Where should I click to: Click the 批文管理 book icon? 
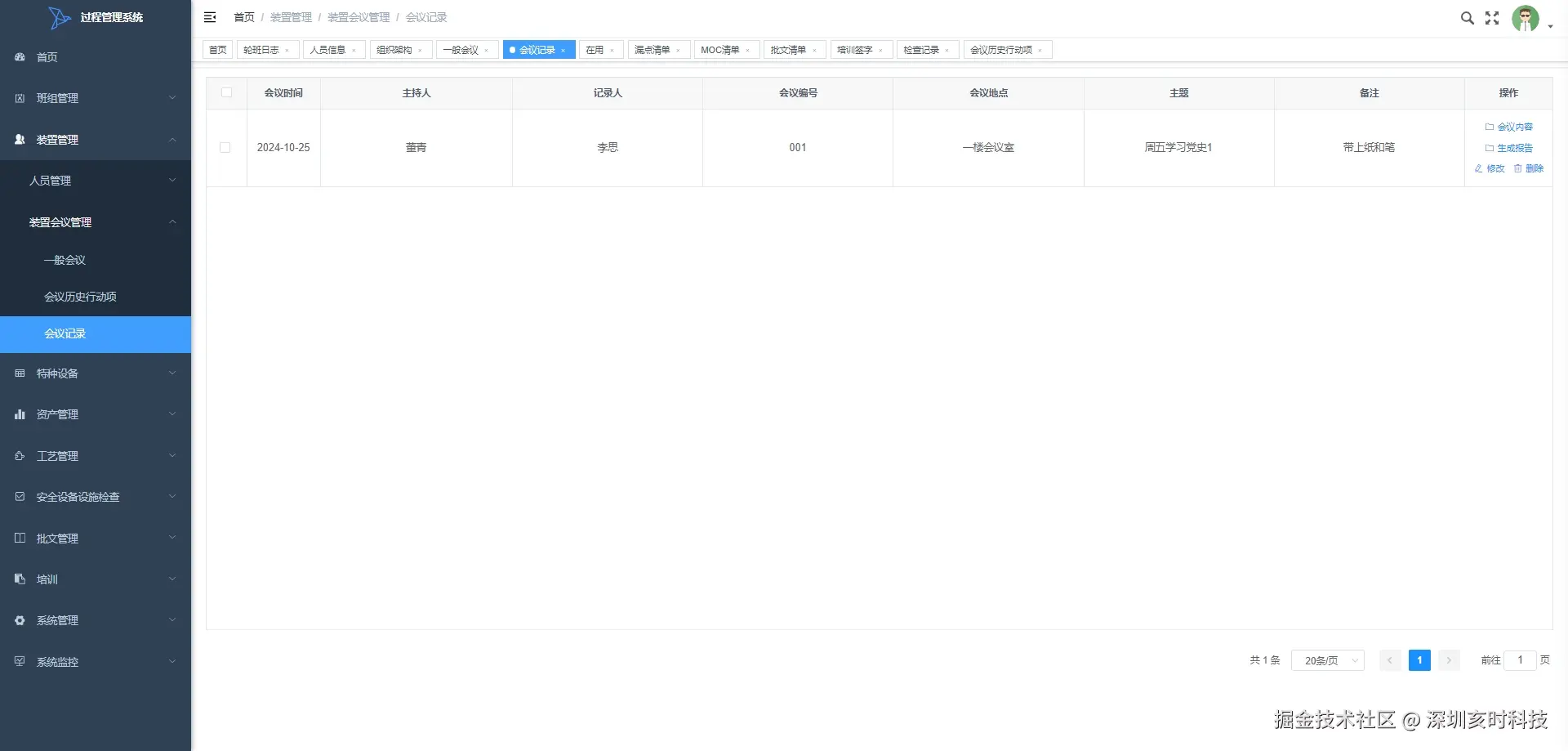click(x=20, y=538)
